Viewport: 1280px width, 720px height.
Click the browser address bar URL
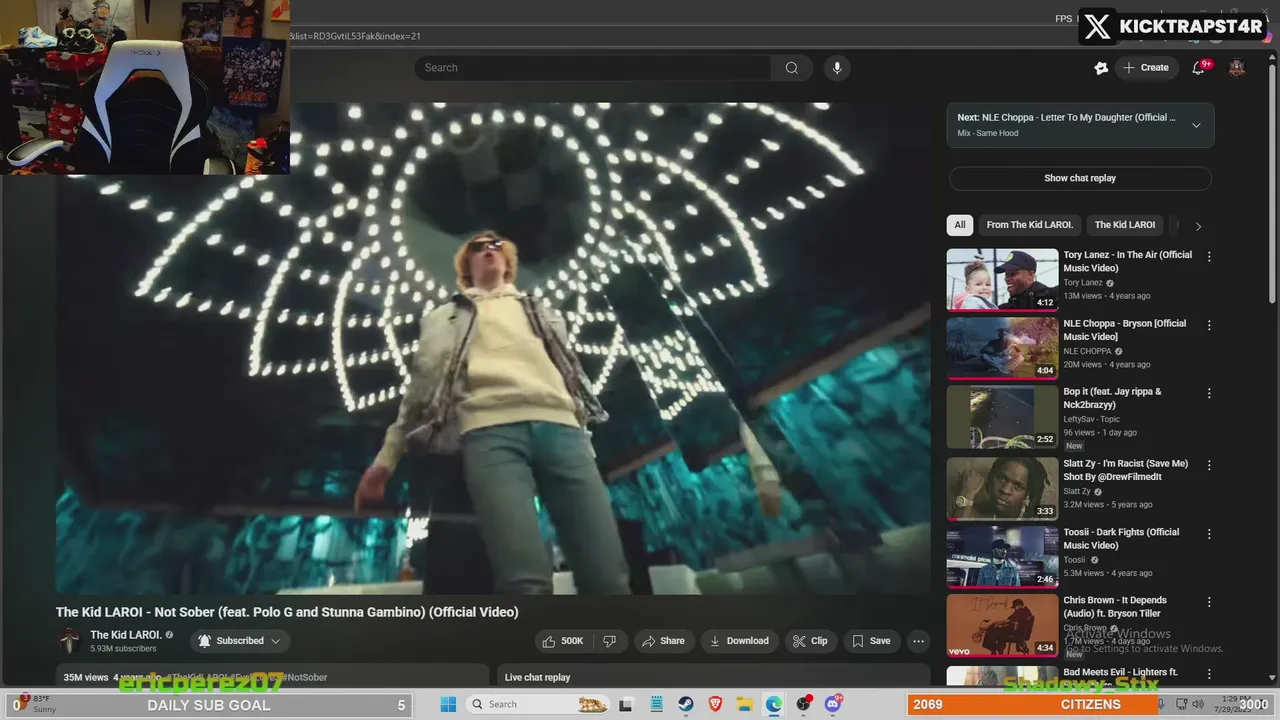[355, 36]
